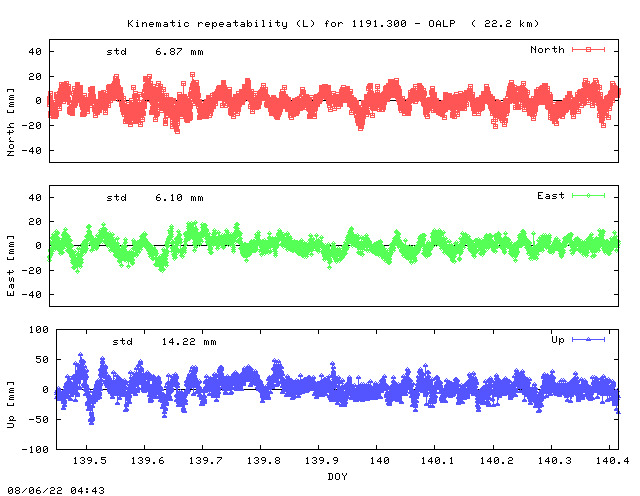
Task: Click the red North legend line sample
Action: tap(588, 50)
